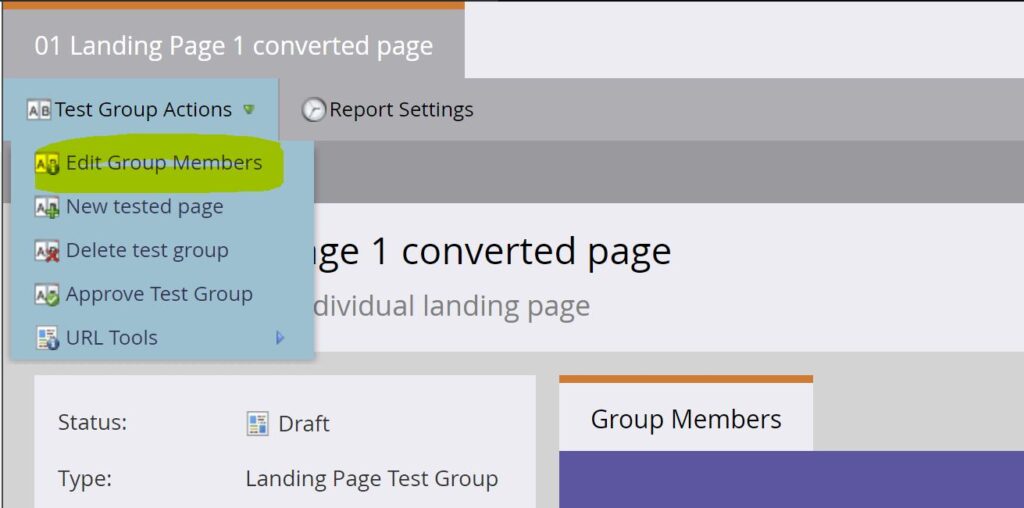Click the URL Tools icon in the menu

pos(47,338)
